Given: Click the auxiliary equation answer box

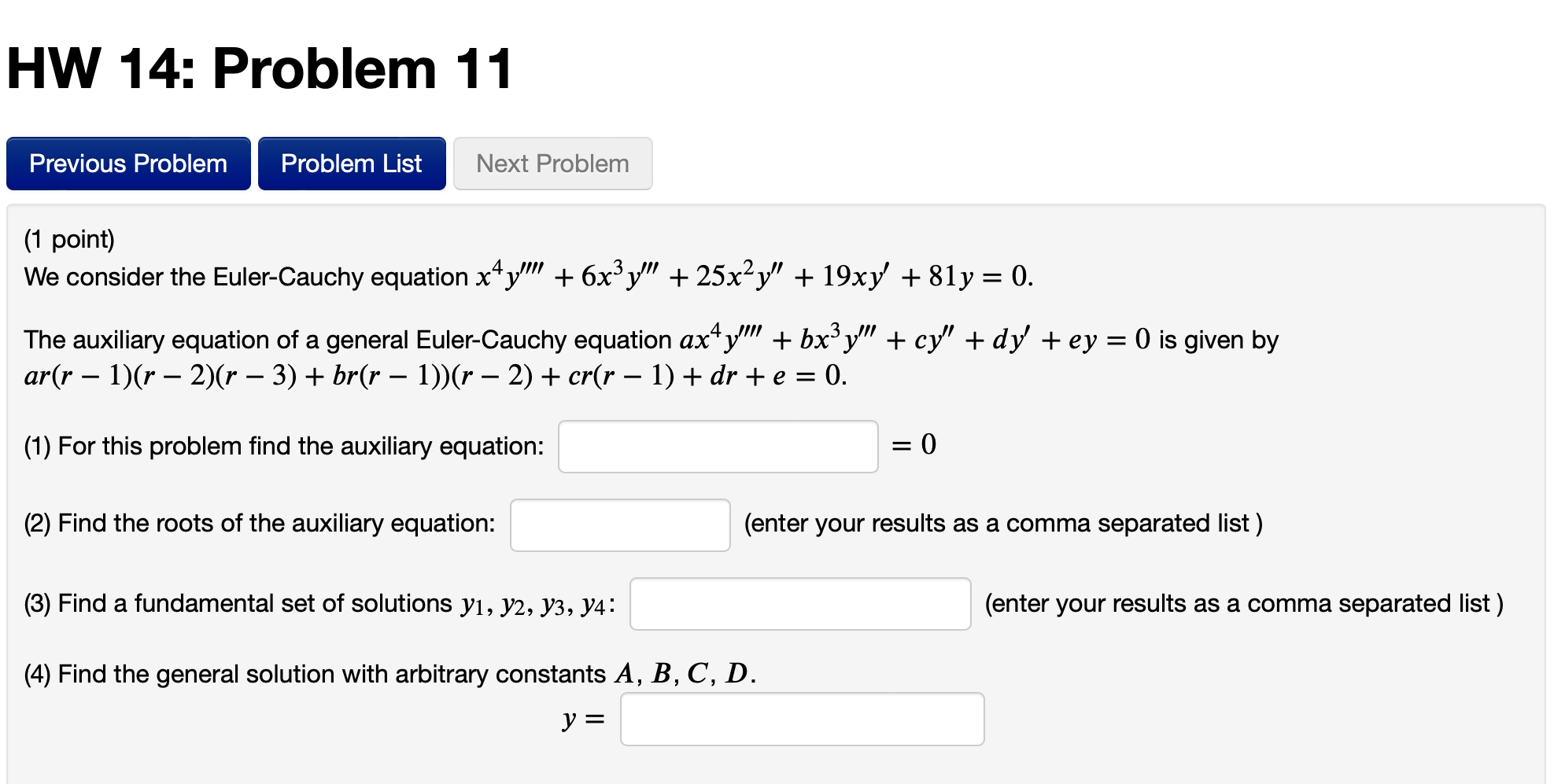Looking at the screenshot, I should (717, 445).
